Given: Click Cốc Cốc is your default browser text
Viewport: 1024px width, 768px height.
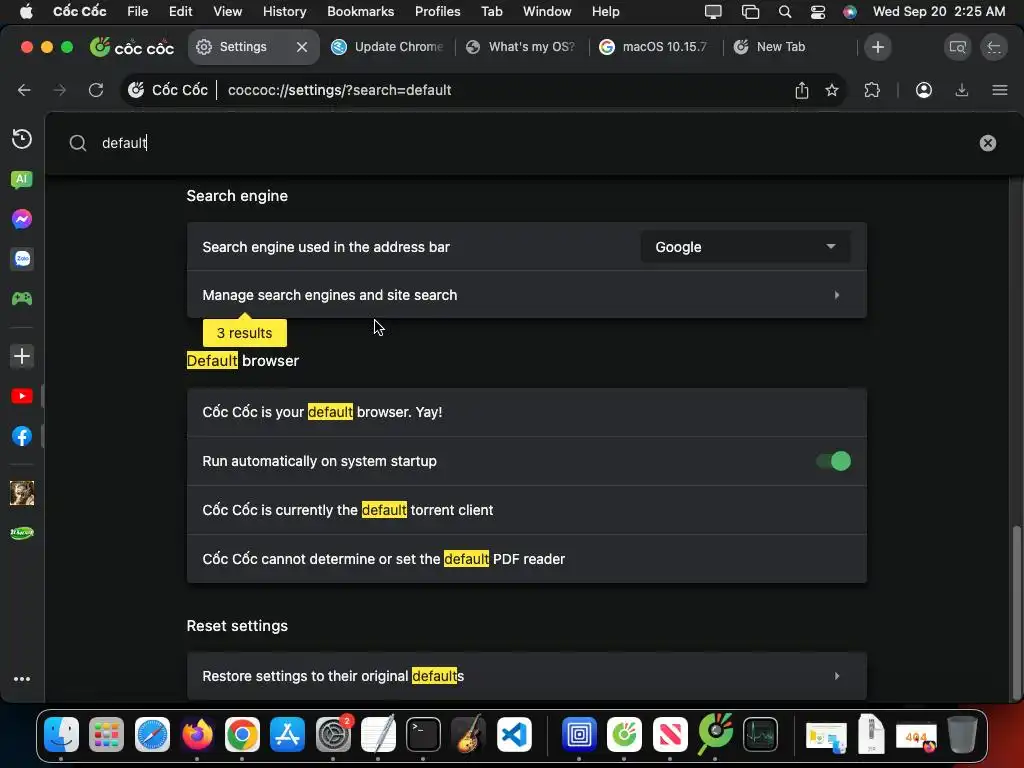Looking at the screenshot, I should [322, 412].
